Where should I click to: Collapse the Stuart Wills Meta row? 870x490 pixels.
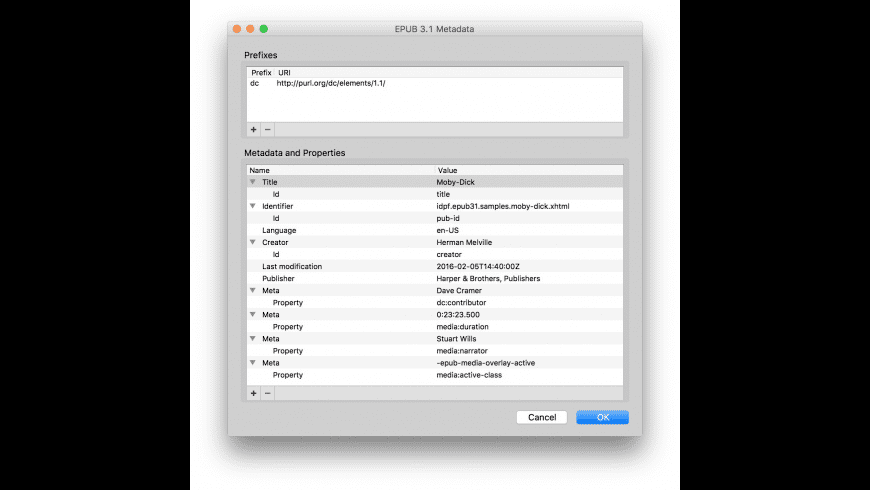click(253, 338)
